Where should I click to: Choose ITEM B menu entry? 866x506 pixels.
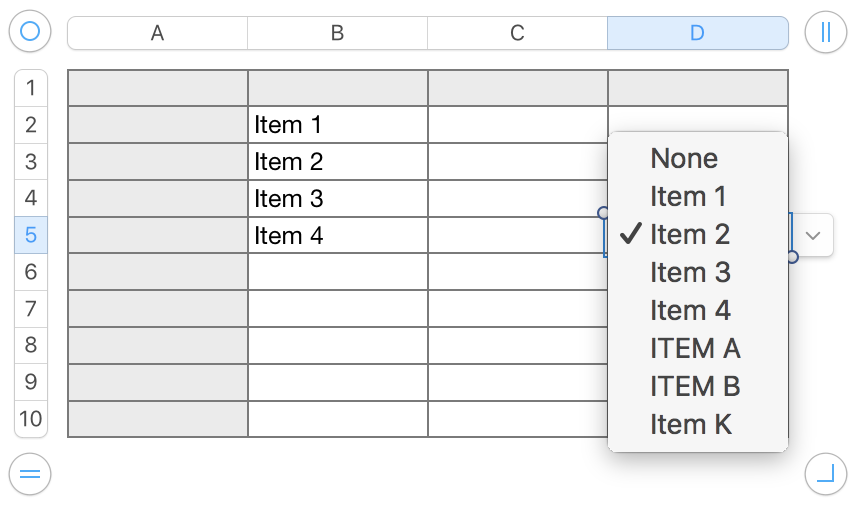click(x=695, y=386)
